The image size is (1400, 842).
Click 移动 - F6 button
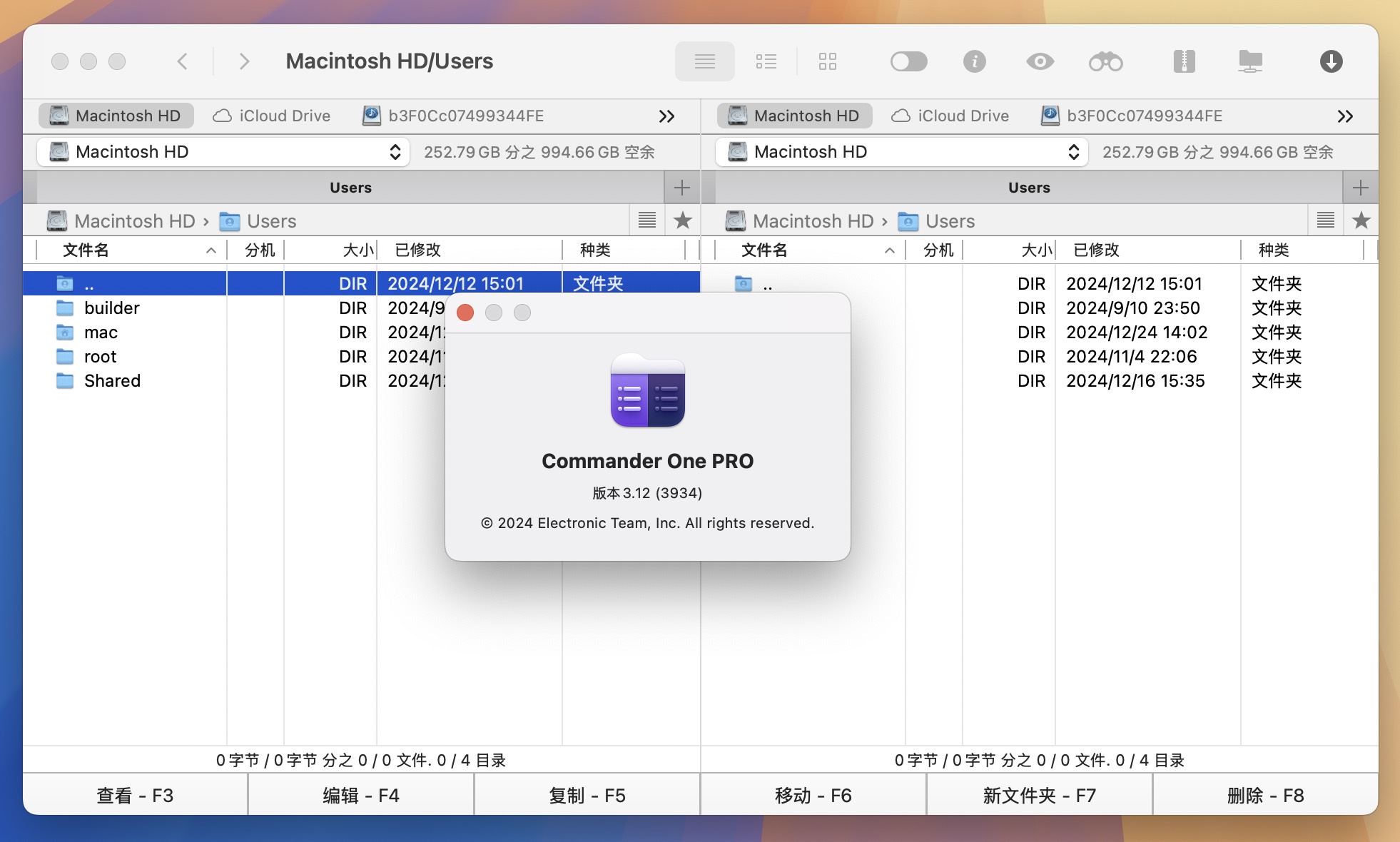[x=813, y=795]
